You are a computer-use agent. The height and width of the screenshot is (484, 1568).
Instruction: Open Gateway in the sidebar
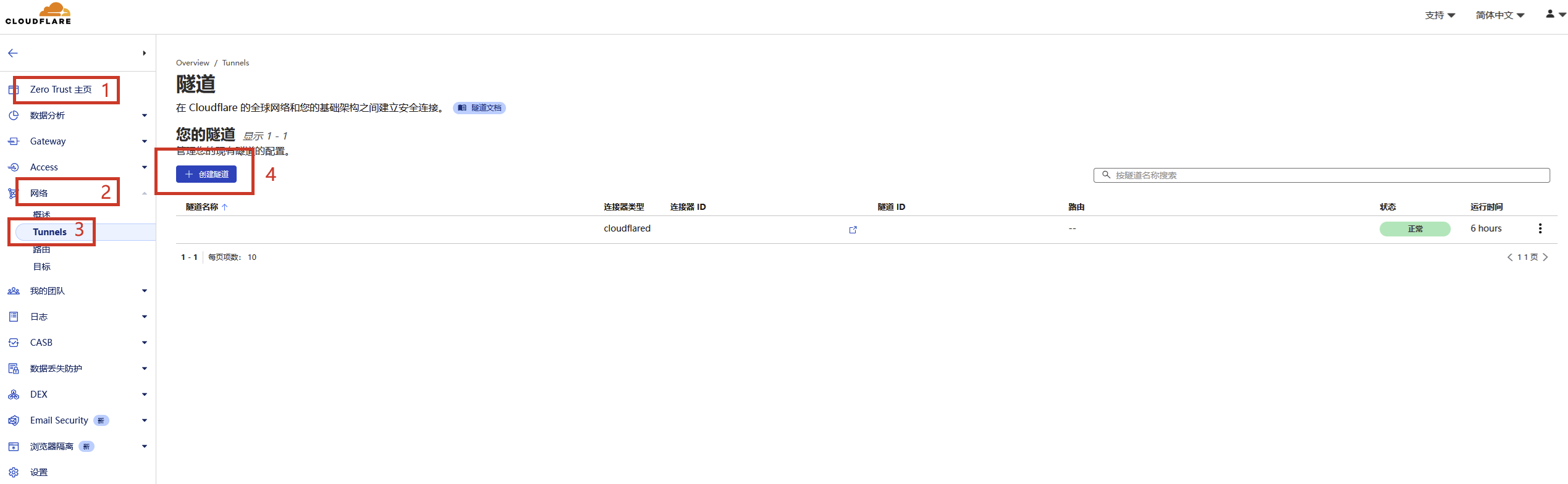(x=48, y=141)
